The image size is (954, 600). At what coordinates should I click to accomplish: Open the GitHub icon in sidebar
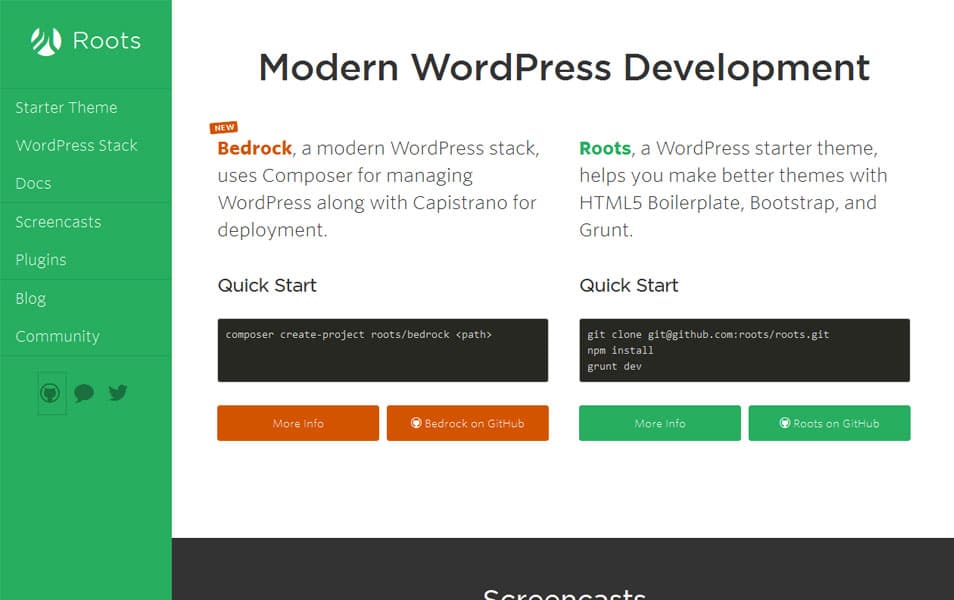point(50,393)
